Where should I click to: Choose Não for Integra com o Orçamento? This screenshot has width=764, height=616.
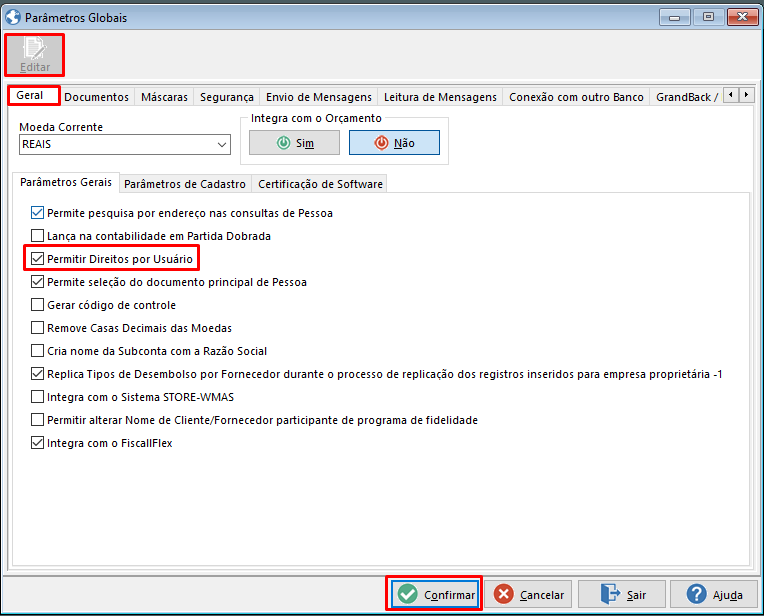[394, 143]
